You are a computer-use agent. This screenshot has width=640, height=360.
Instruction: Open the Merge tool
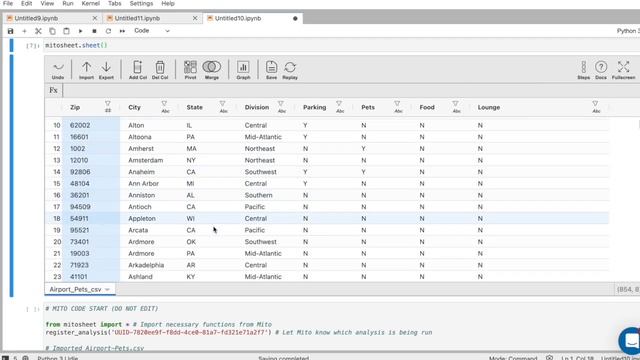pyautogui.click(x=211, y=70)
